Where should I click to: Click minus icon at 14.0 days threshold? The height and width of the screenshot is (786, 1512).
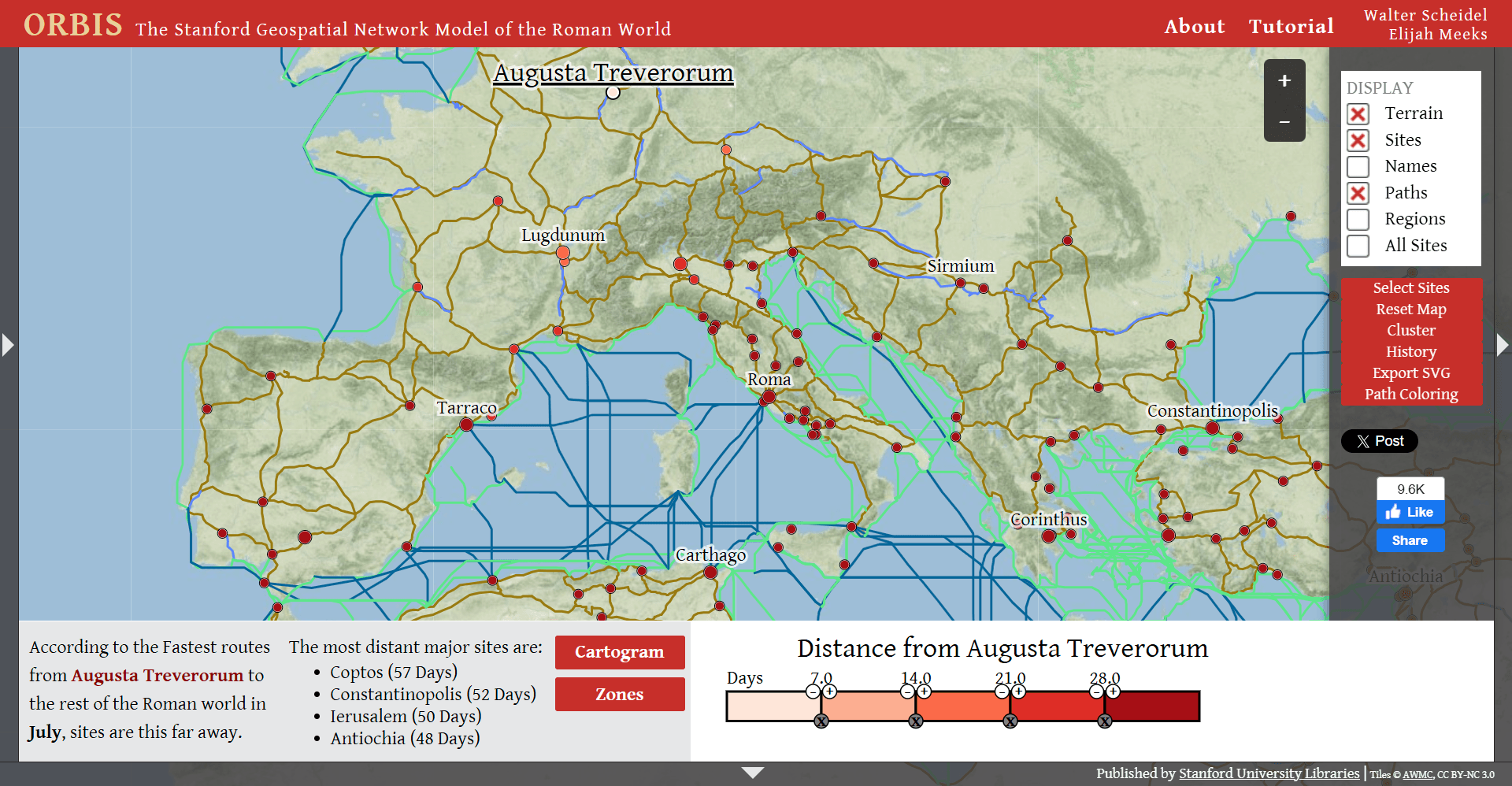coord(907,691)
